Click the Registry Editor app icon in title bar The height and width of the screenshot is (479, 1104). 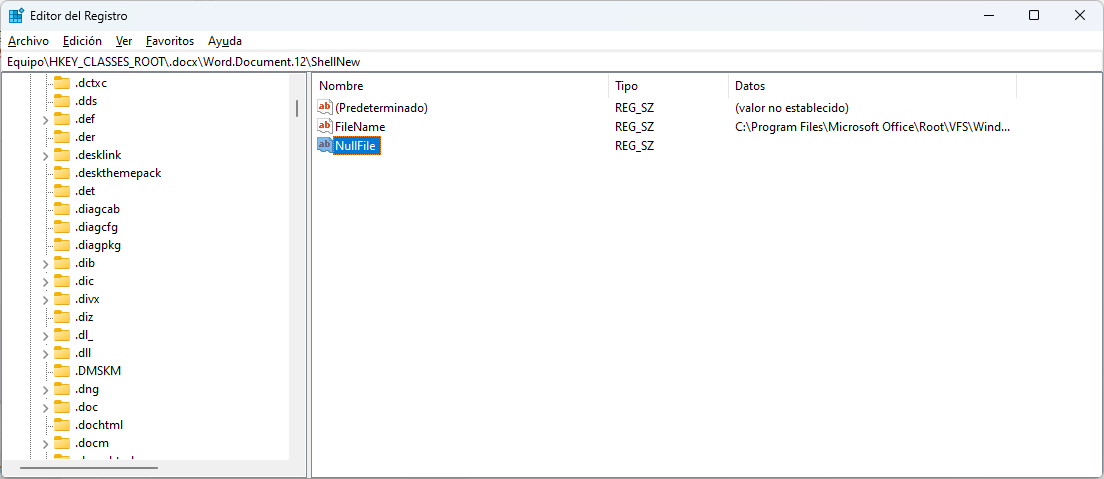coord(16,15)
